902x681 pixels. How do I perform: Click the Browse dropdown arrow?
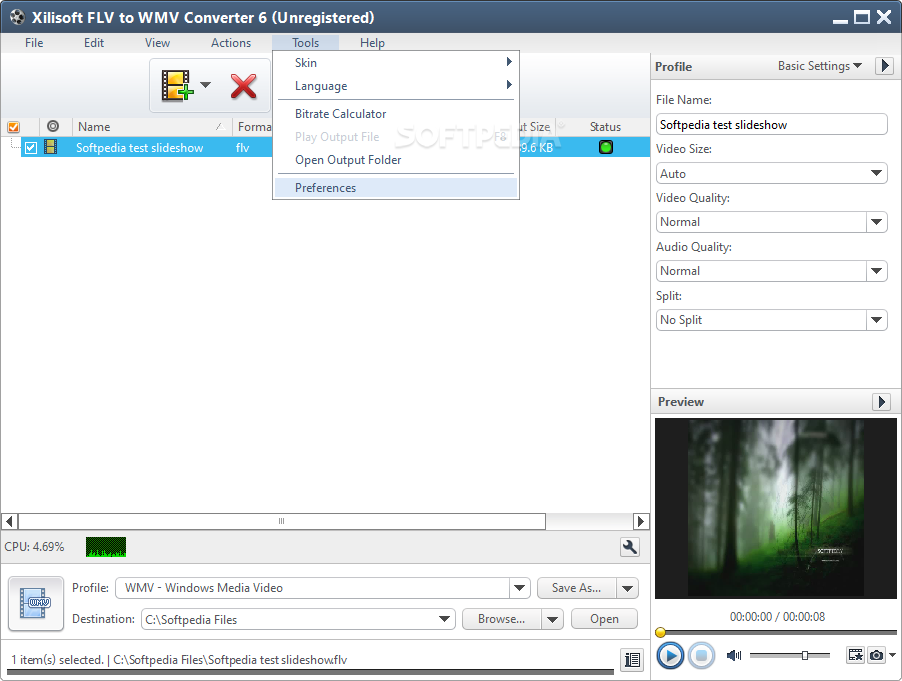(x=552, y=619)
